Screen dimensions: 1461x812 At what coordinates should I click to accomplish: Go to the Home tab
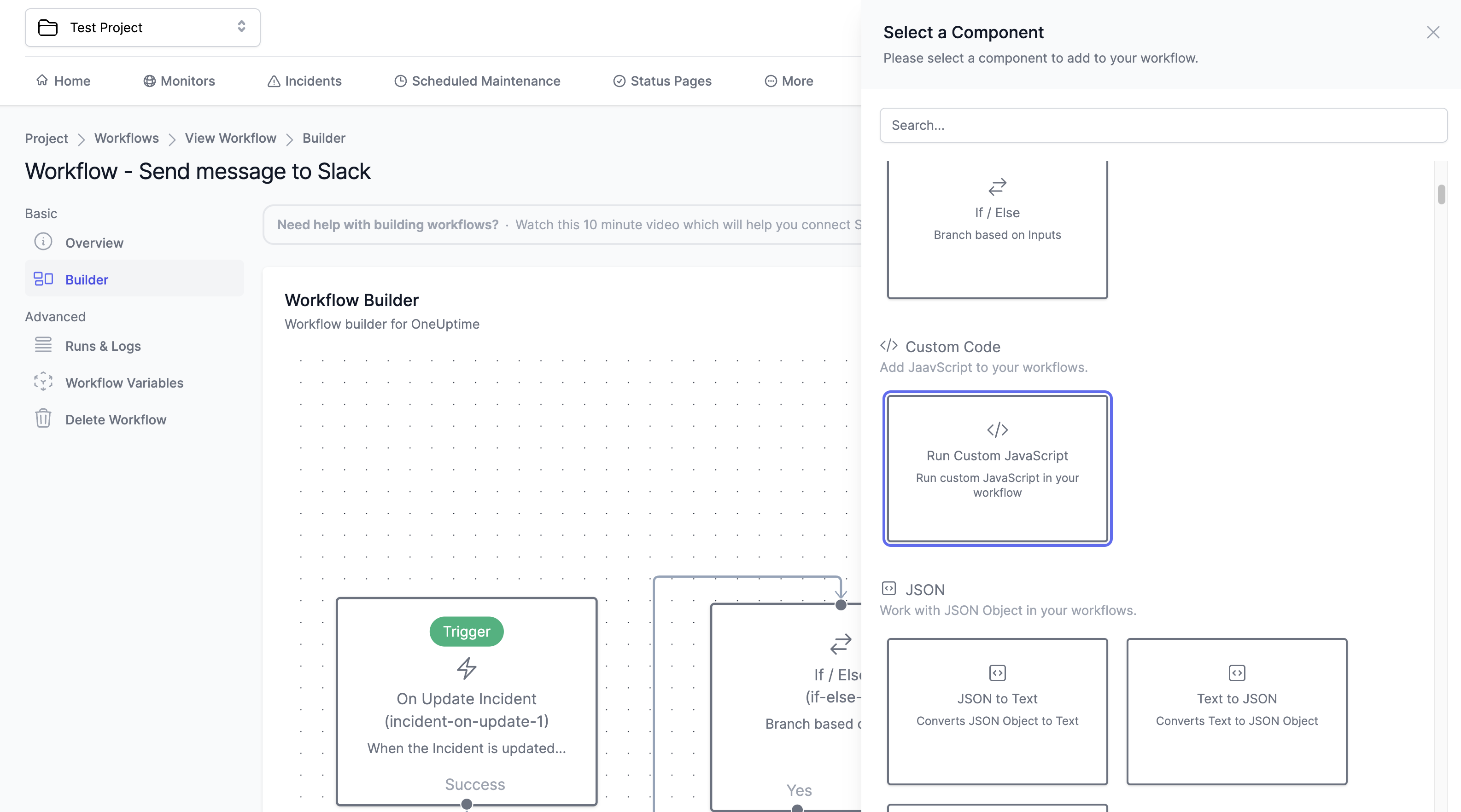point(63,81)
